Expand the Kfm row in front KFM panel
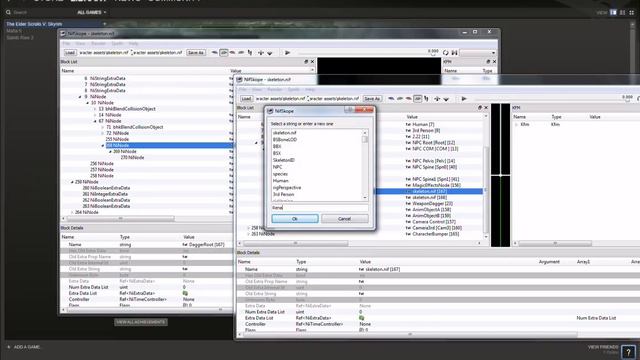This screenshot has height=360, width=640. click(516, 124)
